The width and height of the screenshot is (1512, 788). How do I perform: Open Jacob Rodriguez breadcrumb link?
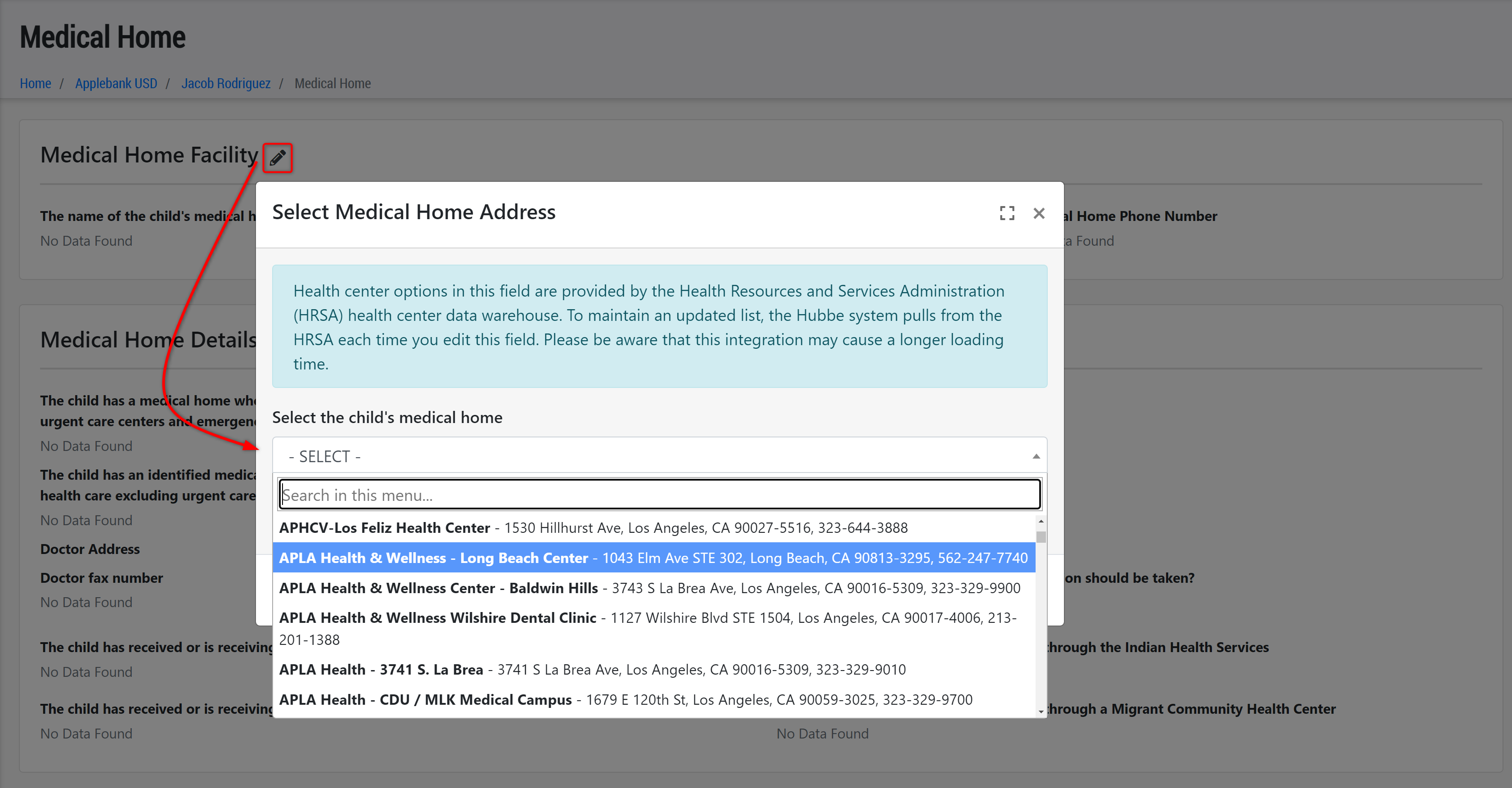click(x=225, y=83)
